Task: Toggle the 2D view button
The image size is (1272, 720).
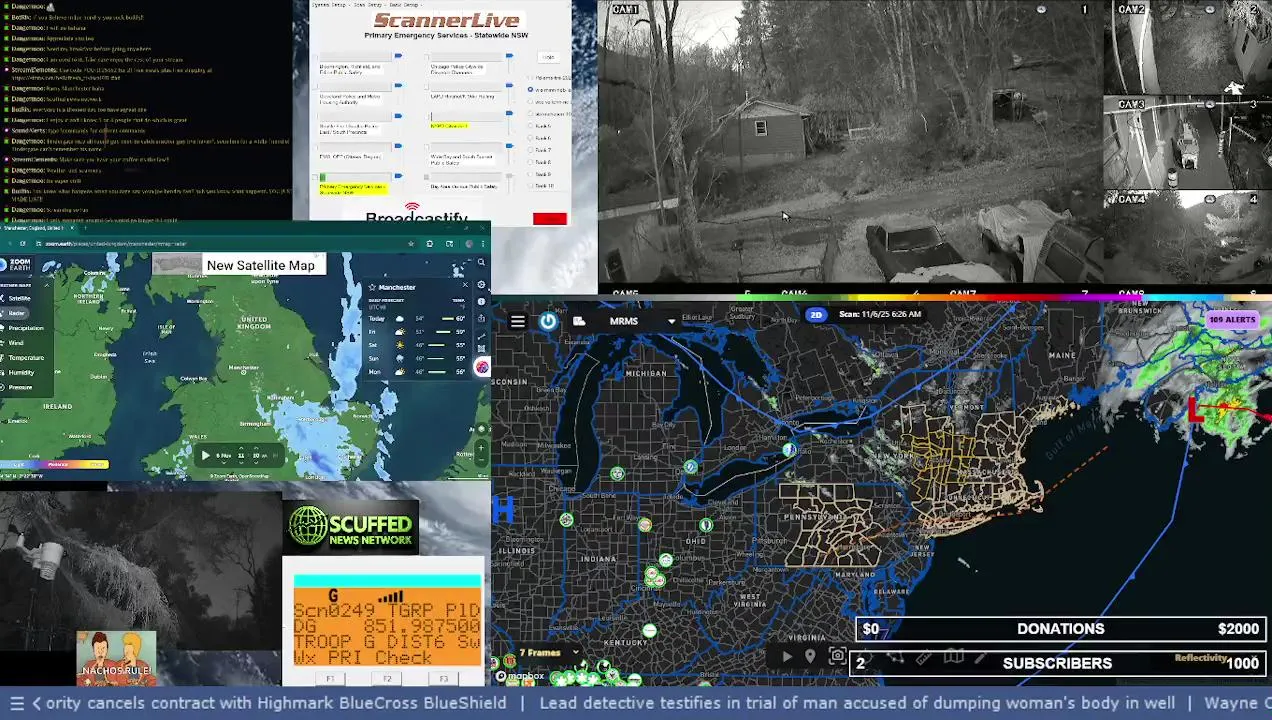Action: point(816,315)
